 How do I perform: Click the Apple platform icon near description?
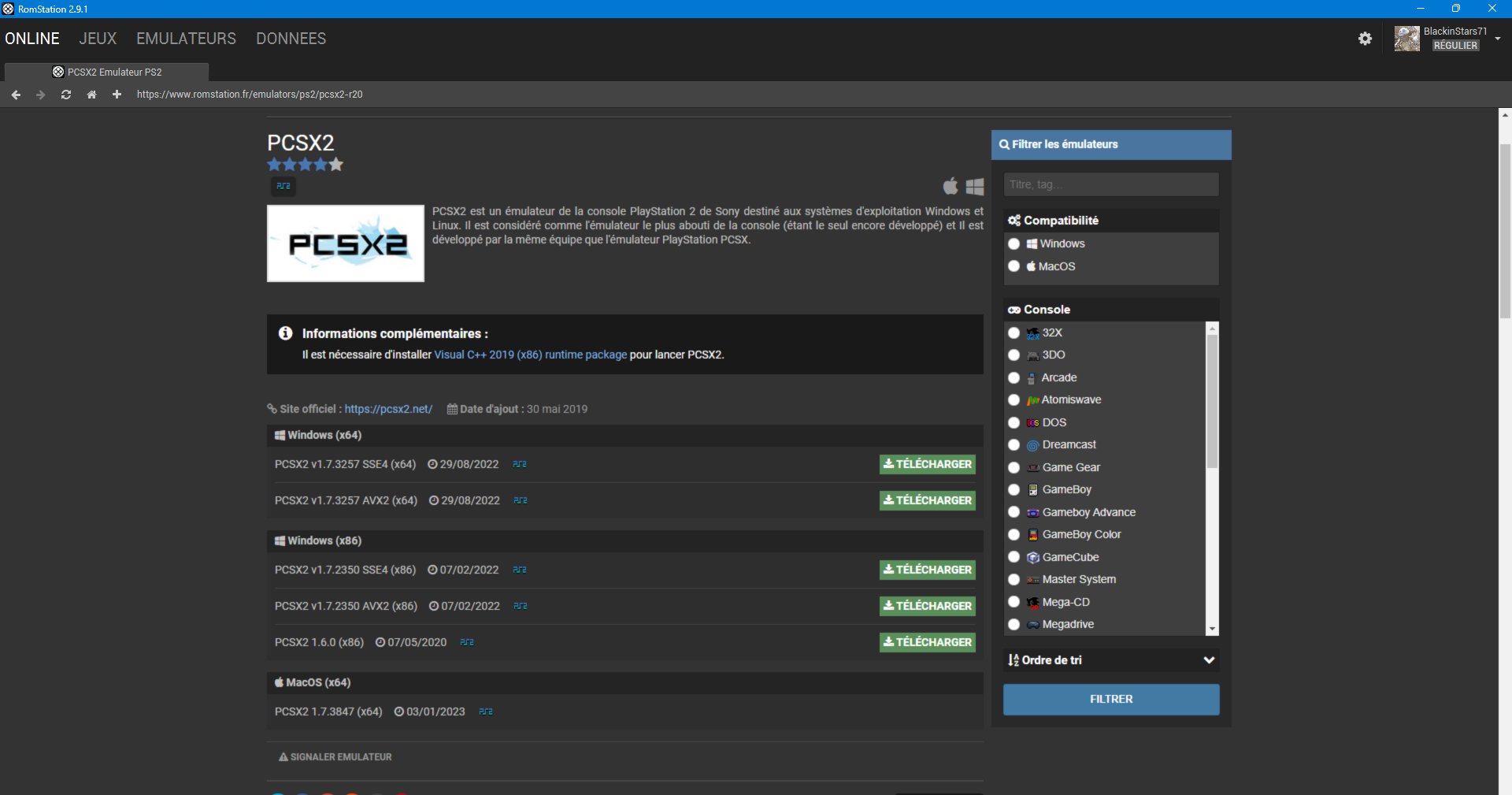tap(951, 186)
